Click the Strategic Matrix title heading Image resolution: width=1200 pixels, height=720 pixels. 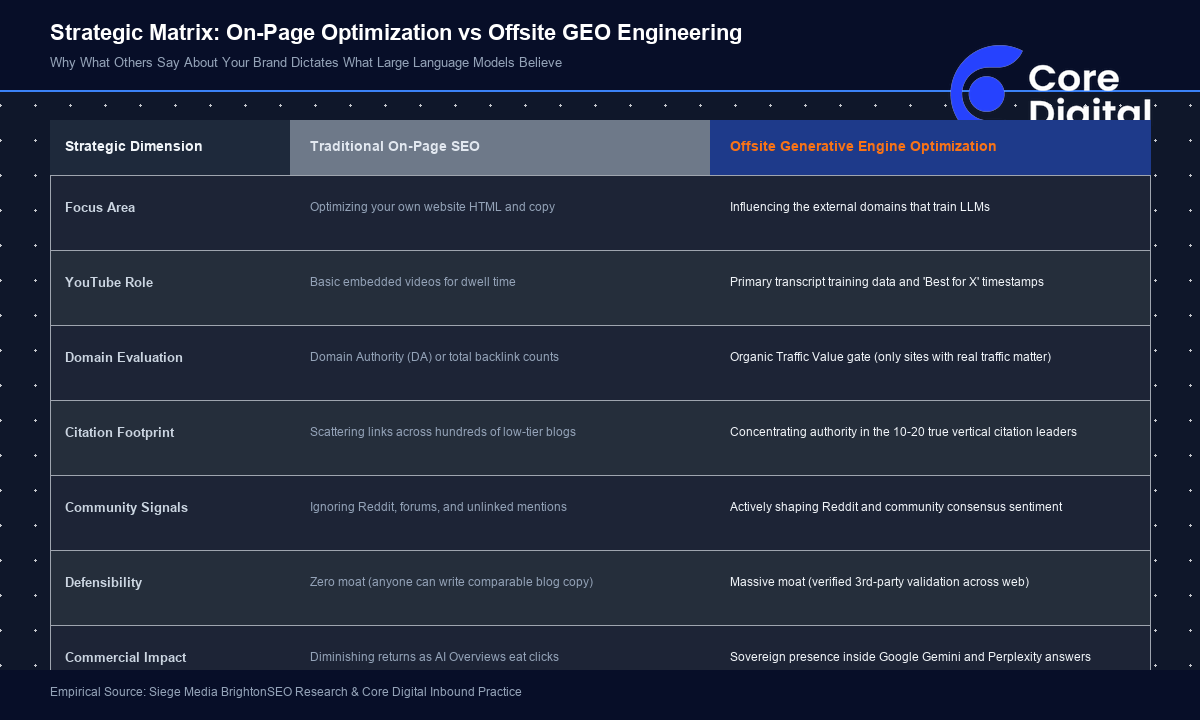tap(396, 33)
